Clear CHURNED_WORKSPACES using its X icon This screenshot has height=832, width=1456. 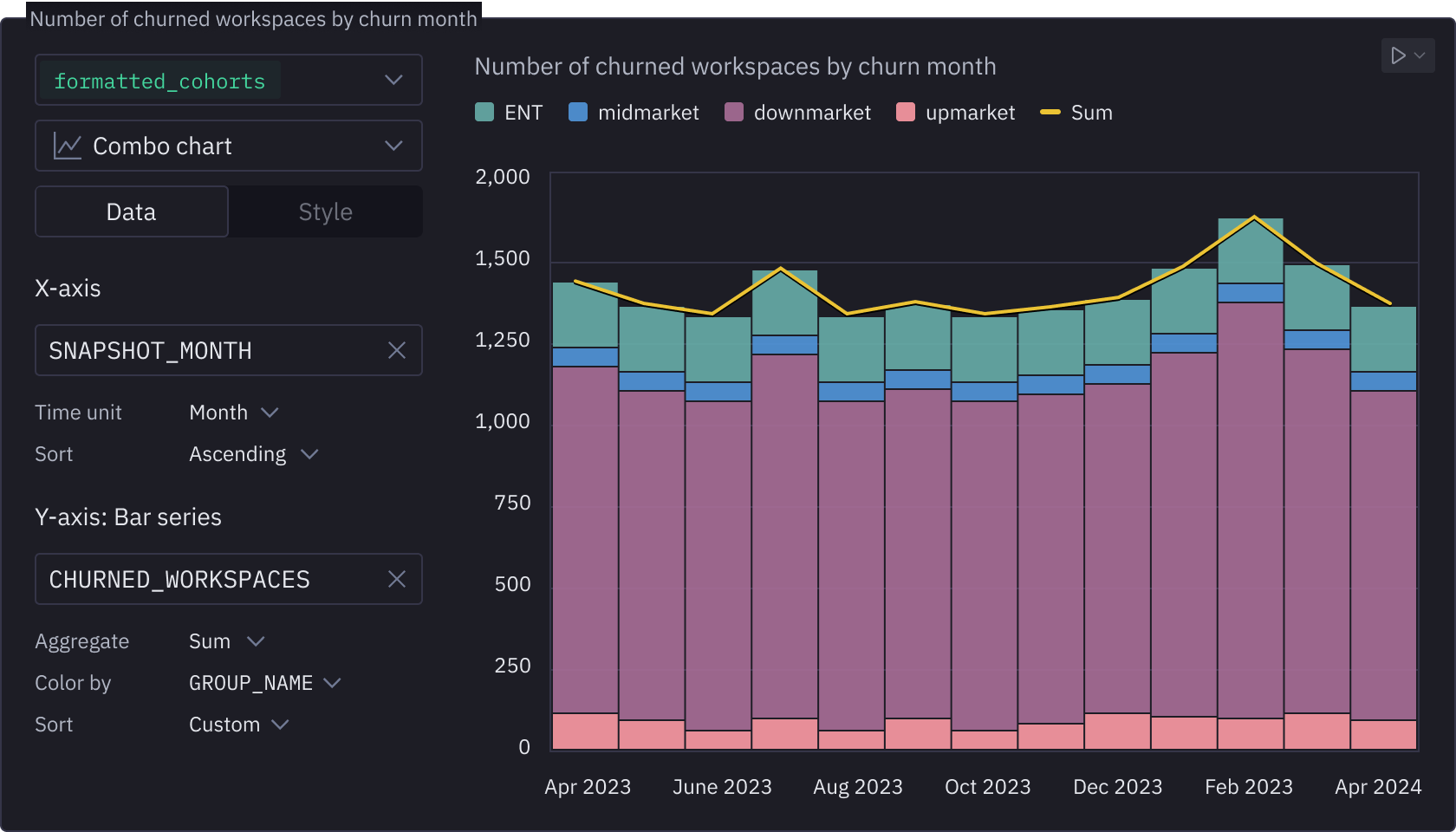click(x=398, y=579)
